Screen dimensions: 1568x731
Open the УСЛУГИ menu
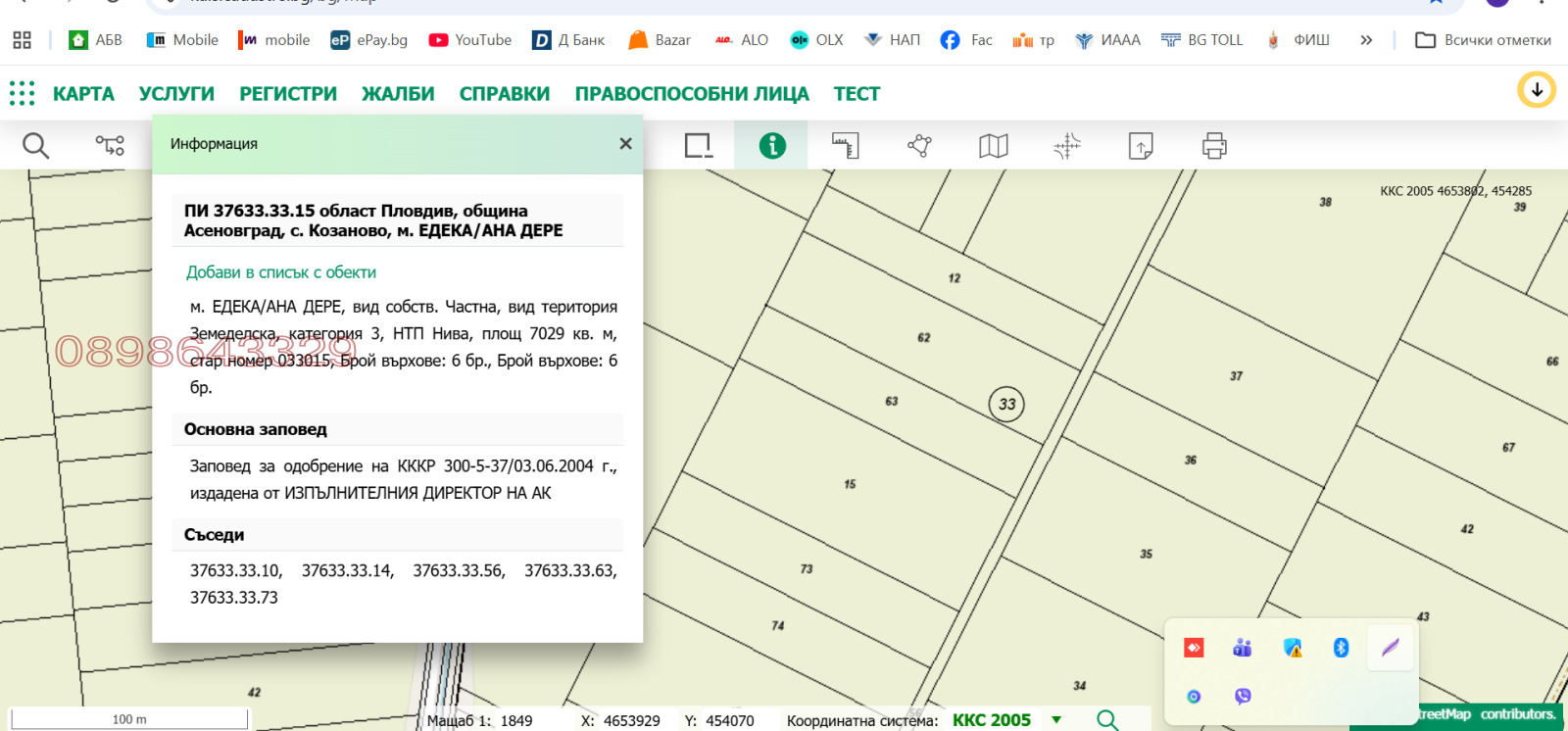(x=176, y=94)
